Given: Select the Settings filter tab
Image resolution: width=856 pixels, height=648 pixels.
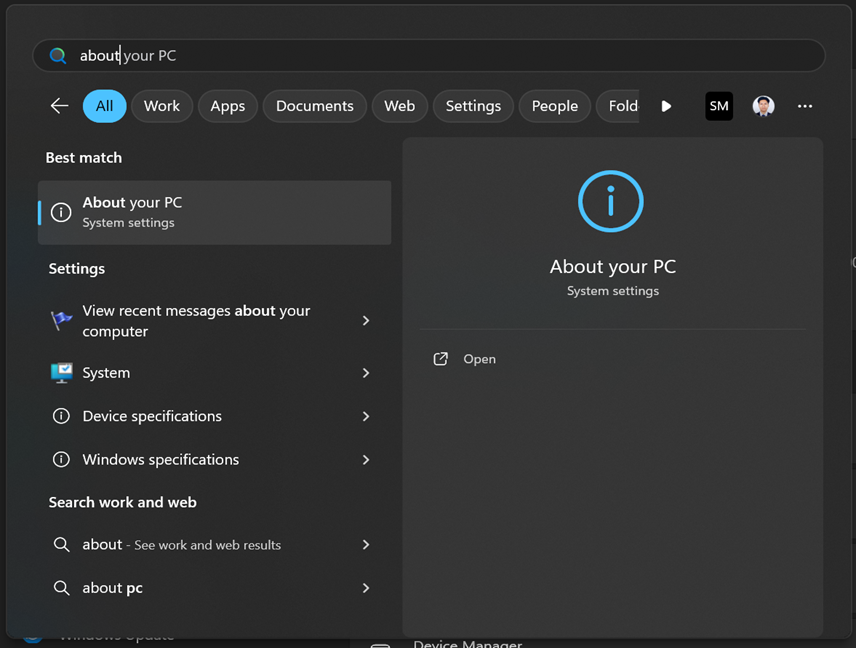Looking at the screenshot, I should tap(473, 106).
